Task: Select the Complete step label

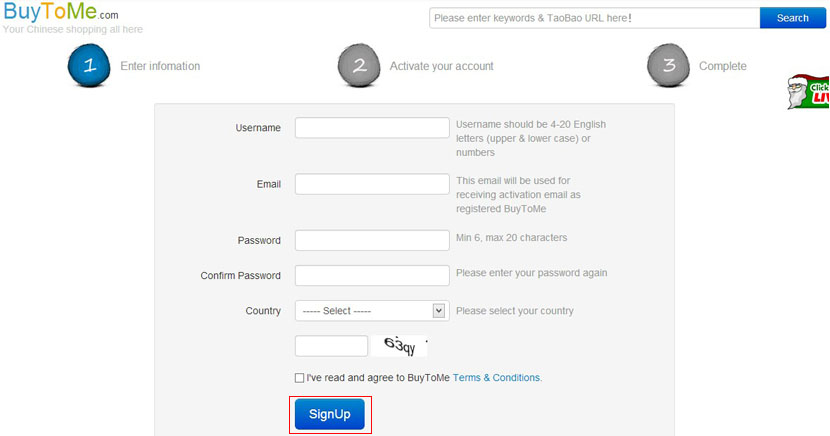Action: pos(722,66)
